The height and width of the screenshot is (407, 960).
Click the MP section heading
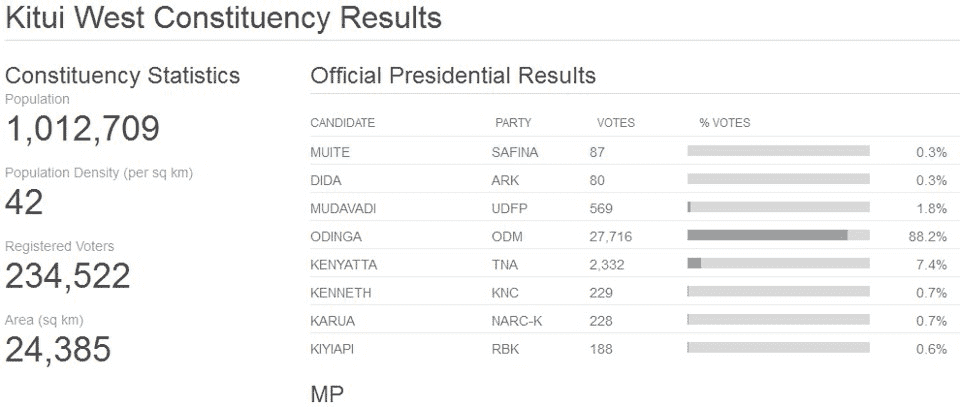point(327,393)
